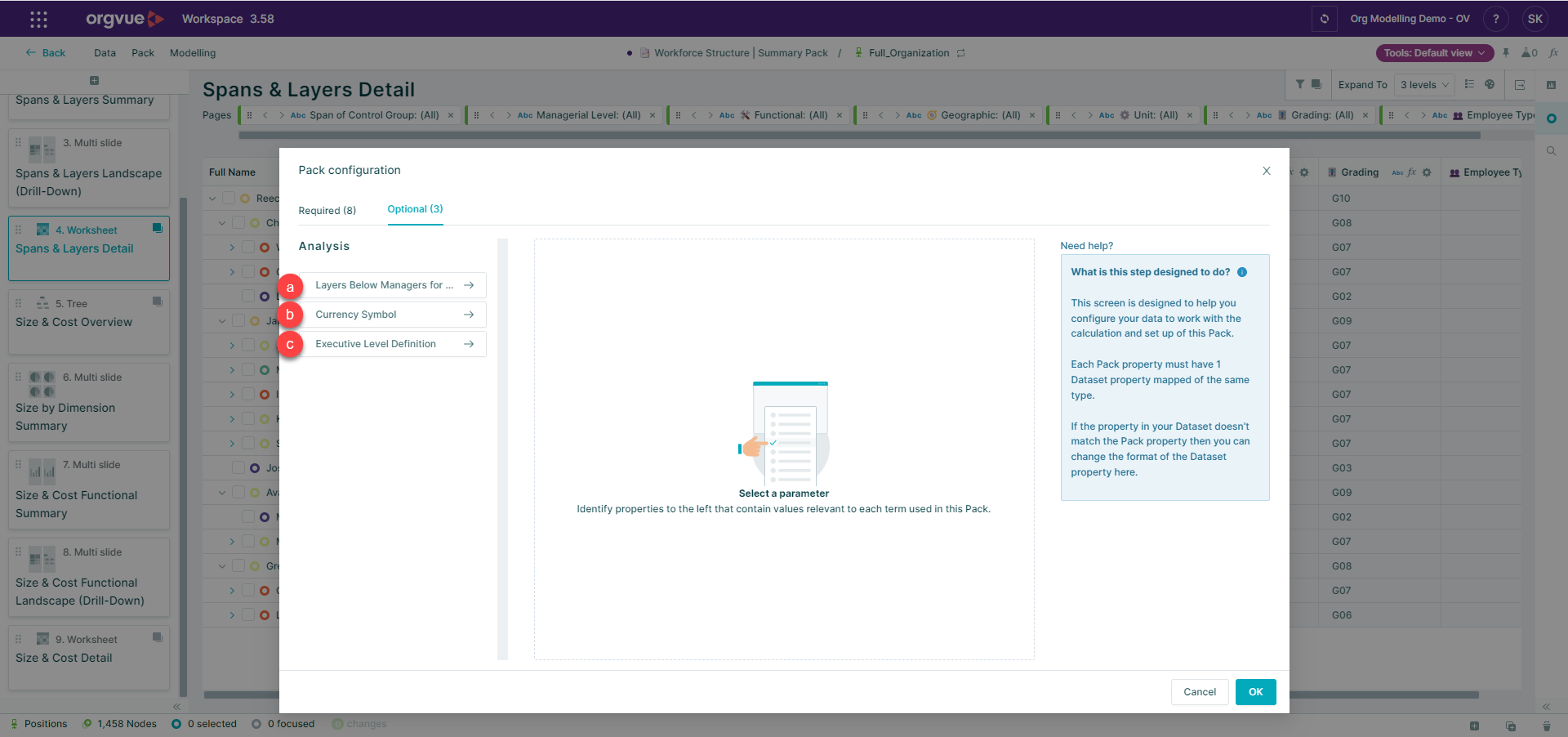Screen dimensions: 1568x737
Task: Close the Pack configuration dialog
Action: coord(1266,171)
